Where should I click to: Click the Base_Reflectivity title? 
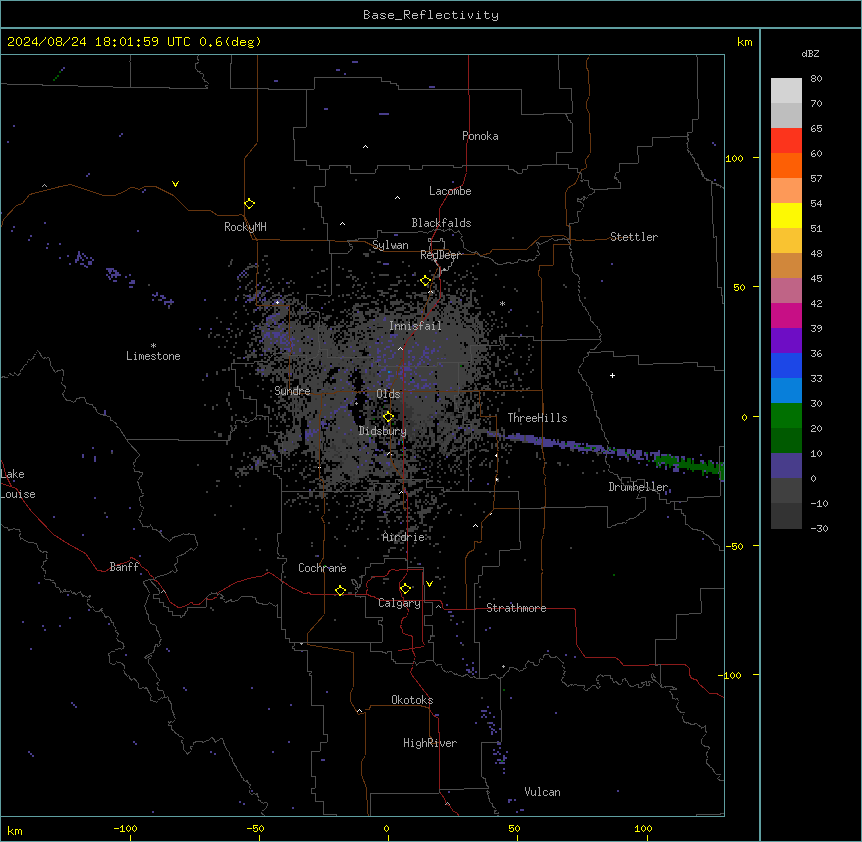[x=431, y=15]
